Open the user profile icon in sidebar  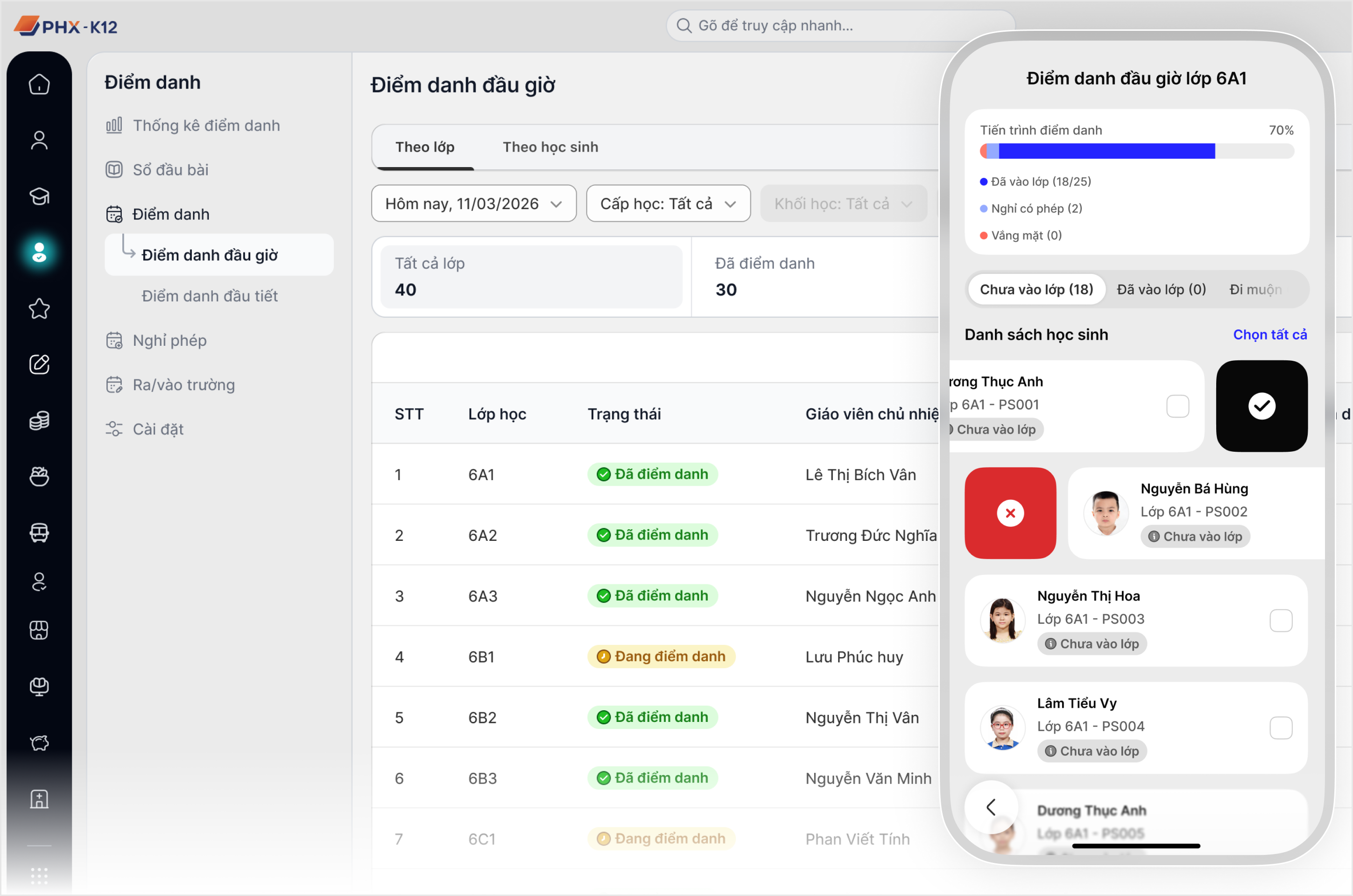[39, 140]
